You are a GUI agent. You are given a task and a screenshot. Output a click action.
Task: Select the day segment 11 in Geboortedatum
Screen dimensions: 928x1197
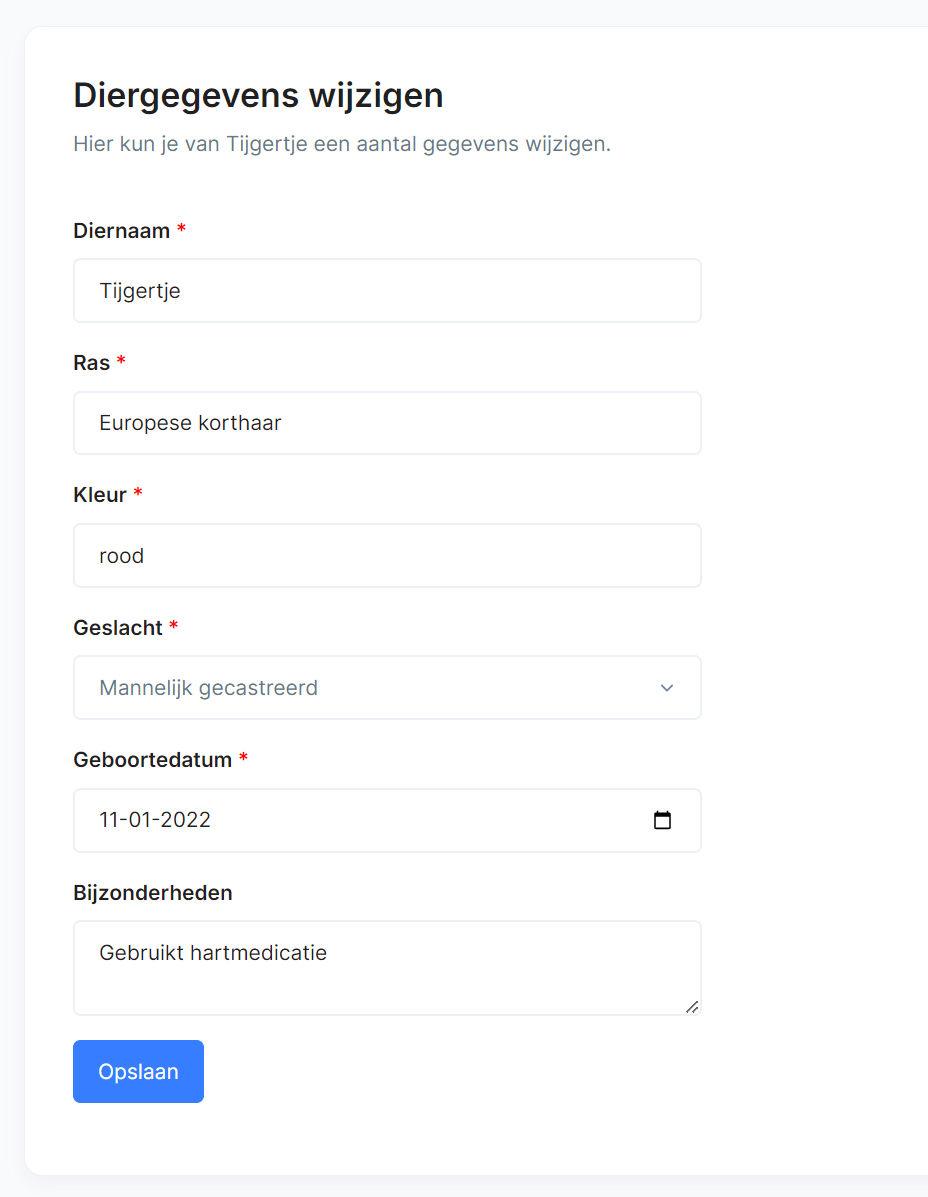pos(109,820)
